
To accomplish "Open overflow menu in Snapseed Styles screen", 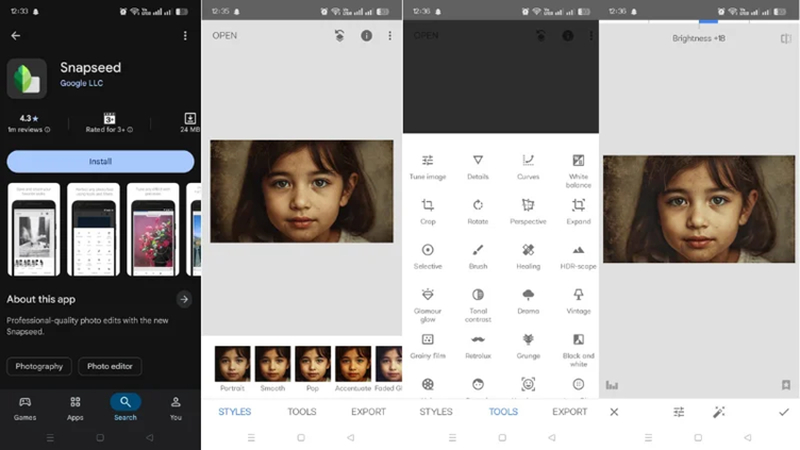I will 390,36.
